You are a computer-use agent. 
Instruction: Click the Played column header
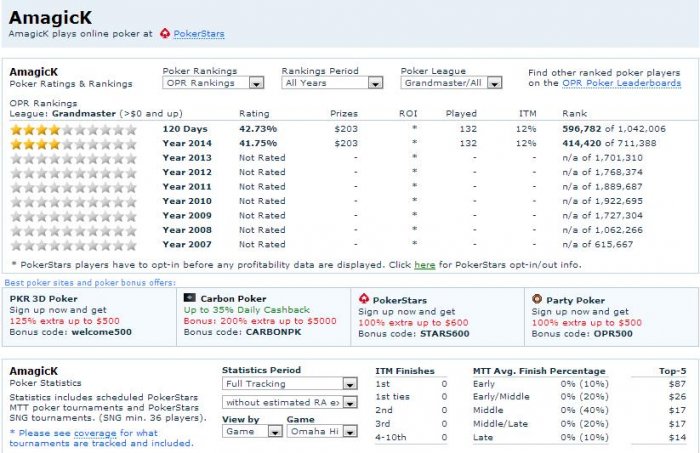pyautogui.click(x=461, y=114)
